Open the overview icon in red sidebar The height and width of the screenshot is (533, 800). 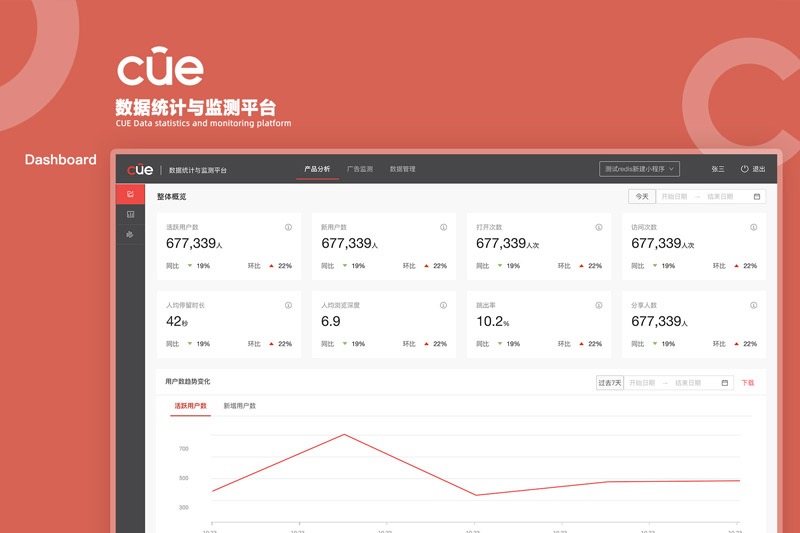click(x=131, y=194)
